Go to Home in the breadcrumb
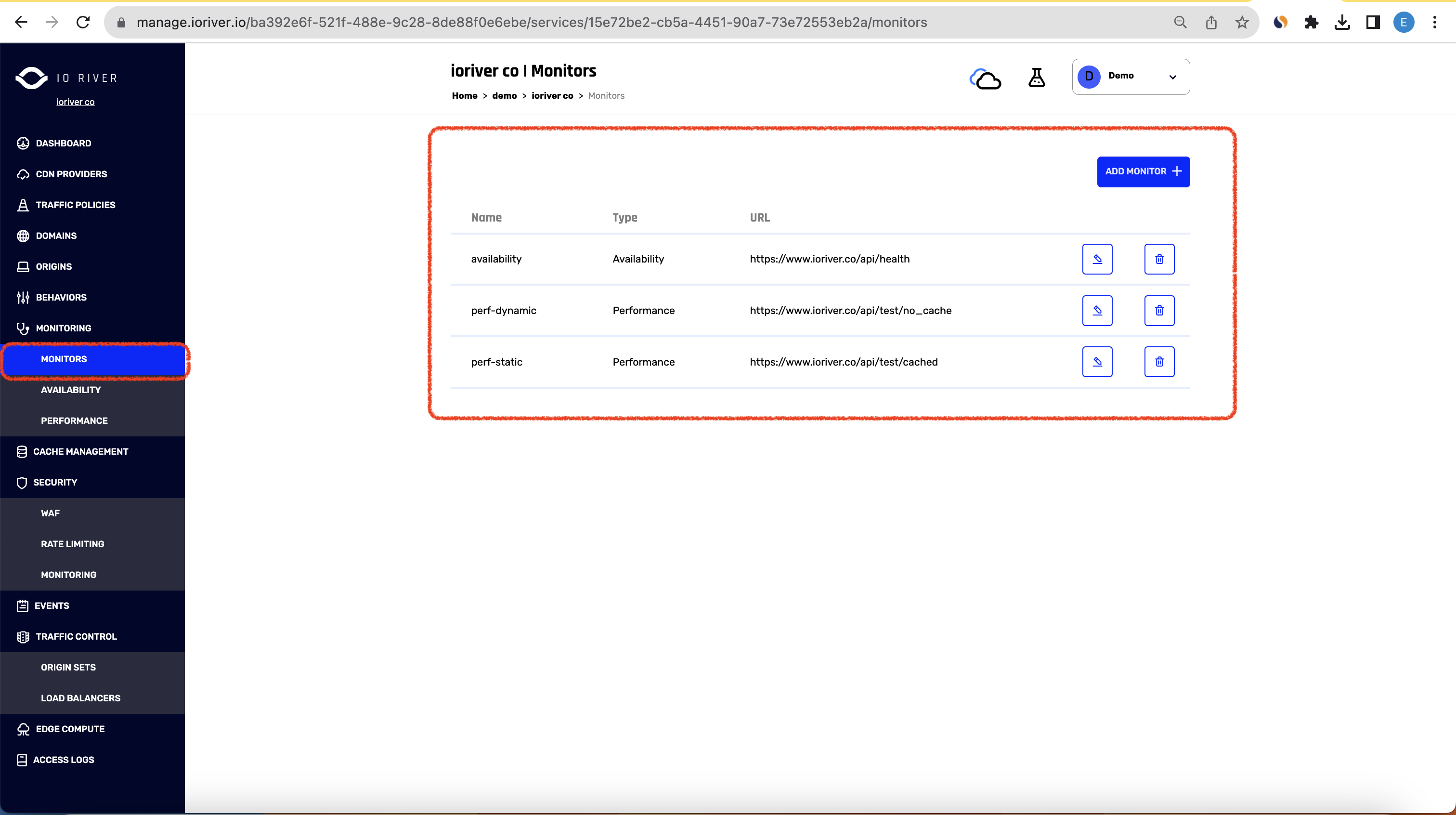Image resolution: width=1456 pixels, height=815 pixels. (465, 95)
